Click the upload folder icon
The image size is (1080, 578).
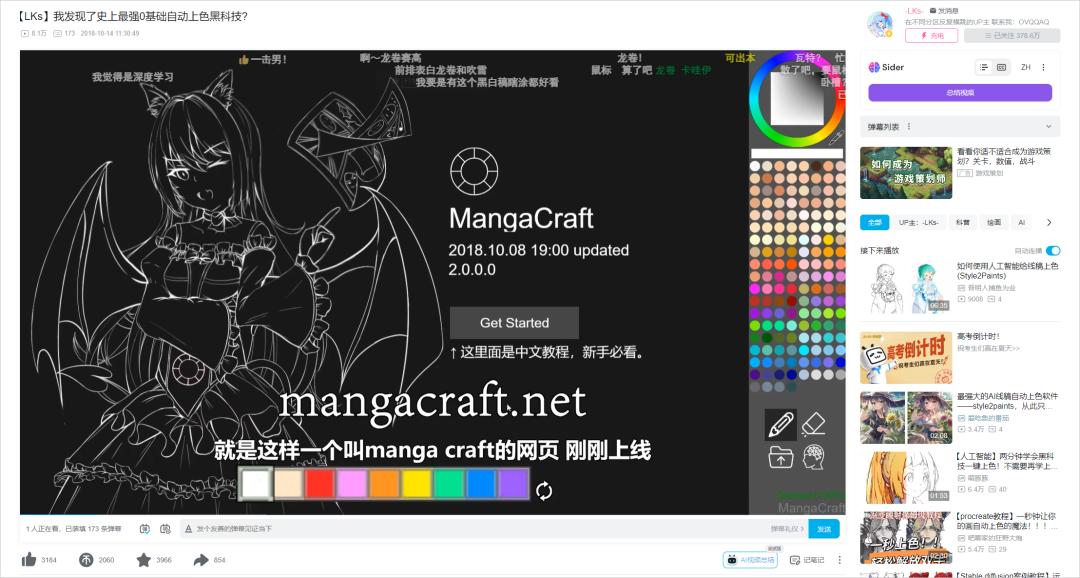click(780, 458)
